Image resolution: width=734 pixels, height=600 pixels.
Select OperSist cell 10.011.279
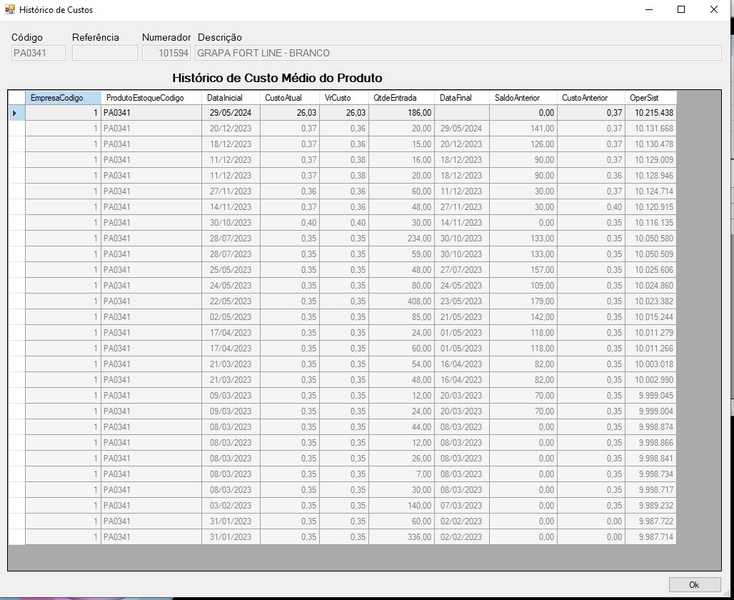pyautogui.click(x=651, y=333)
